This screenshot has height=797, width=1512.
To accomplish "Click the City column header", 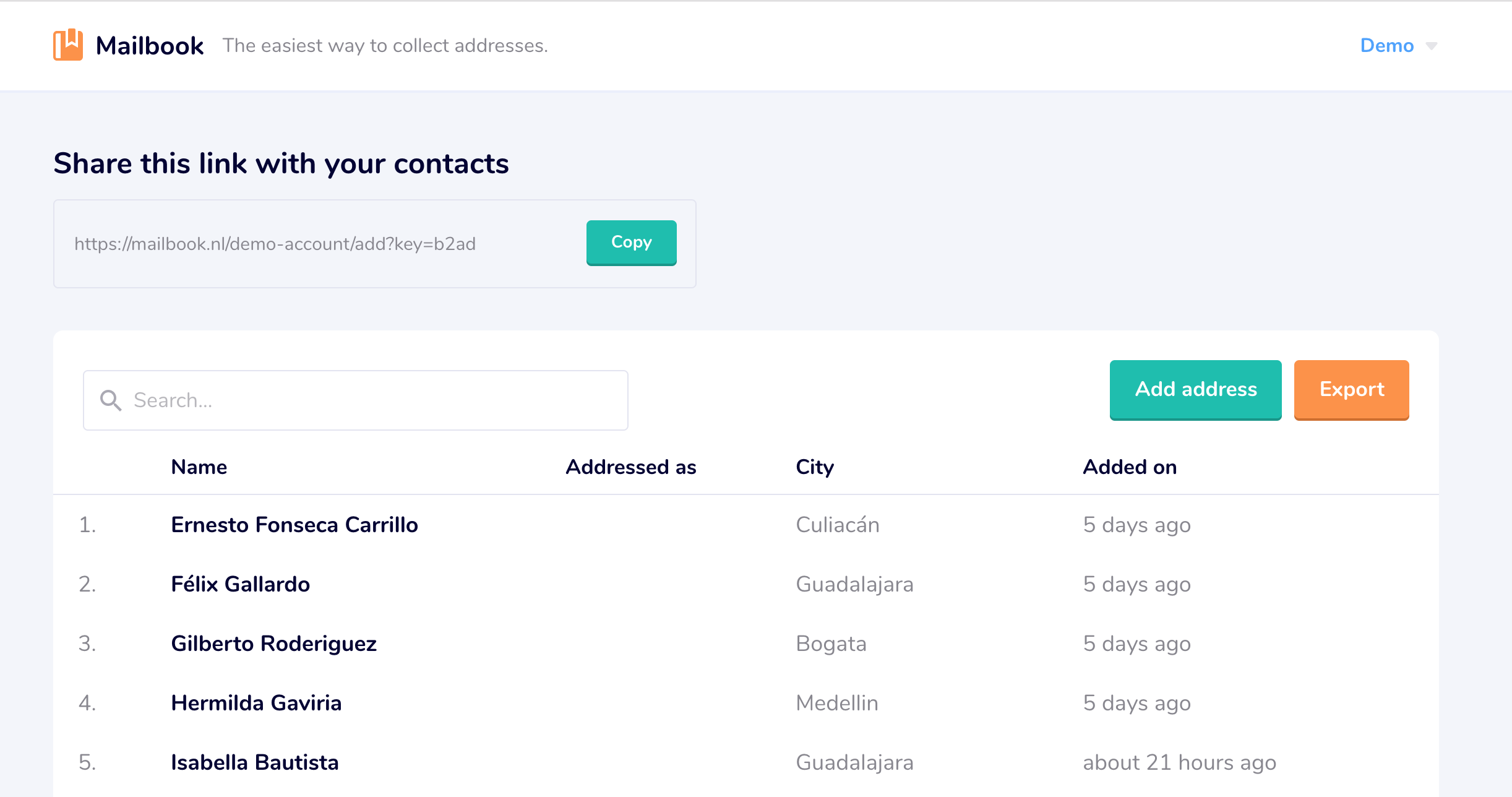I will [815, 467].
